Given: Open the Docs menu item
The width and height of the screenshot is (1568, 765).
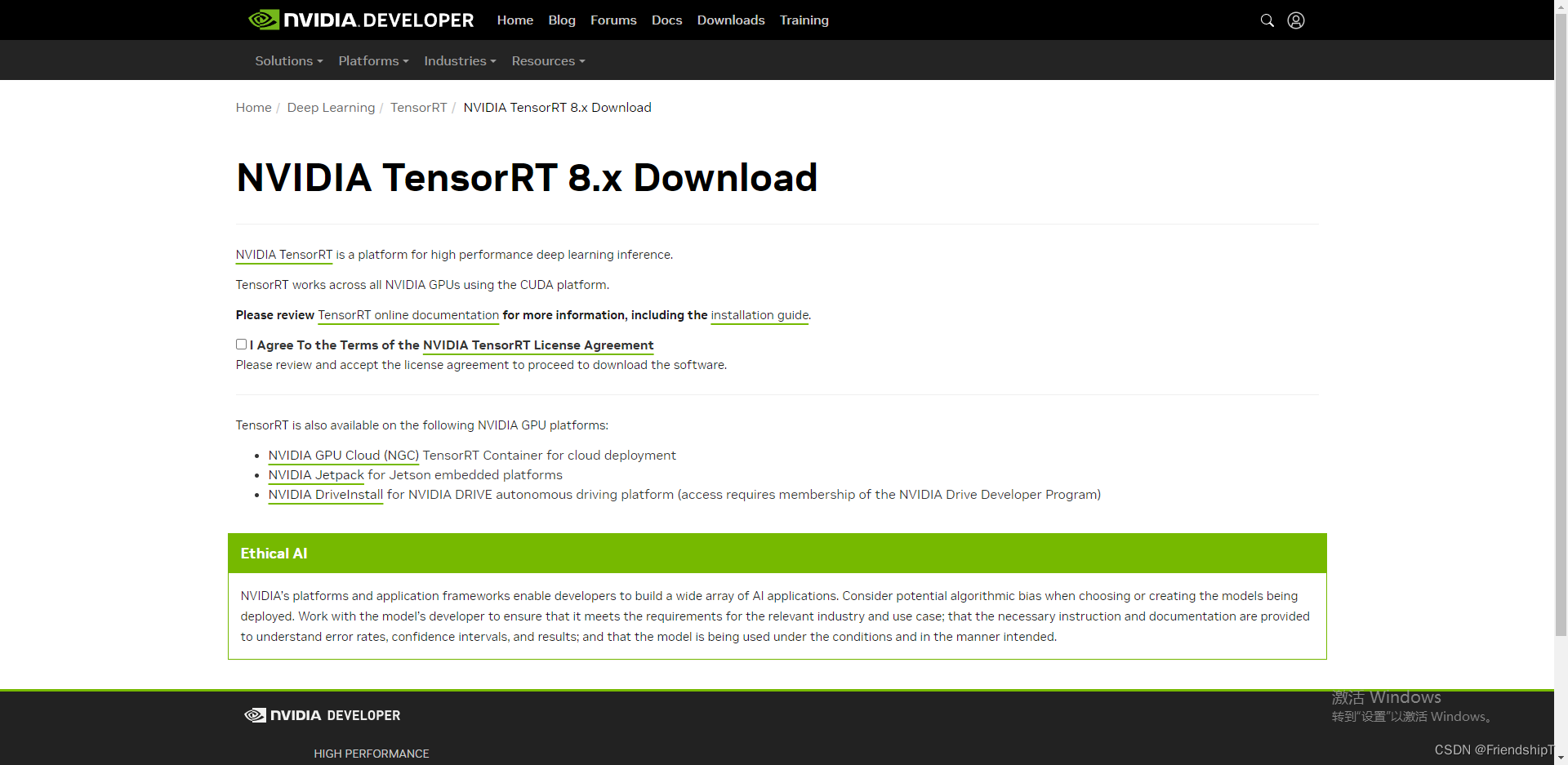Looking at the screenshot, I should coord(666,20).
